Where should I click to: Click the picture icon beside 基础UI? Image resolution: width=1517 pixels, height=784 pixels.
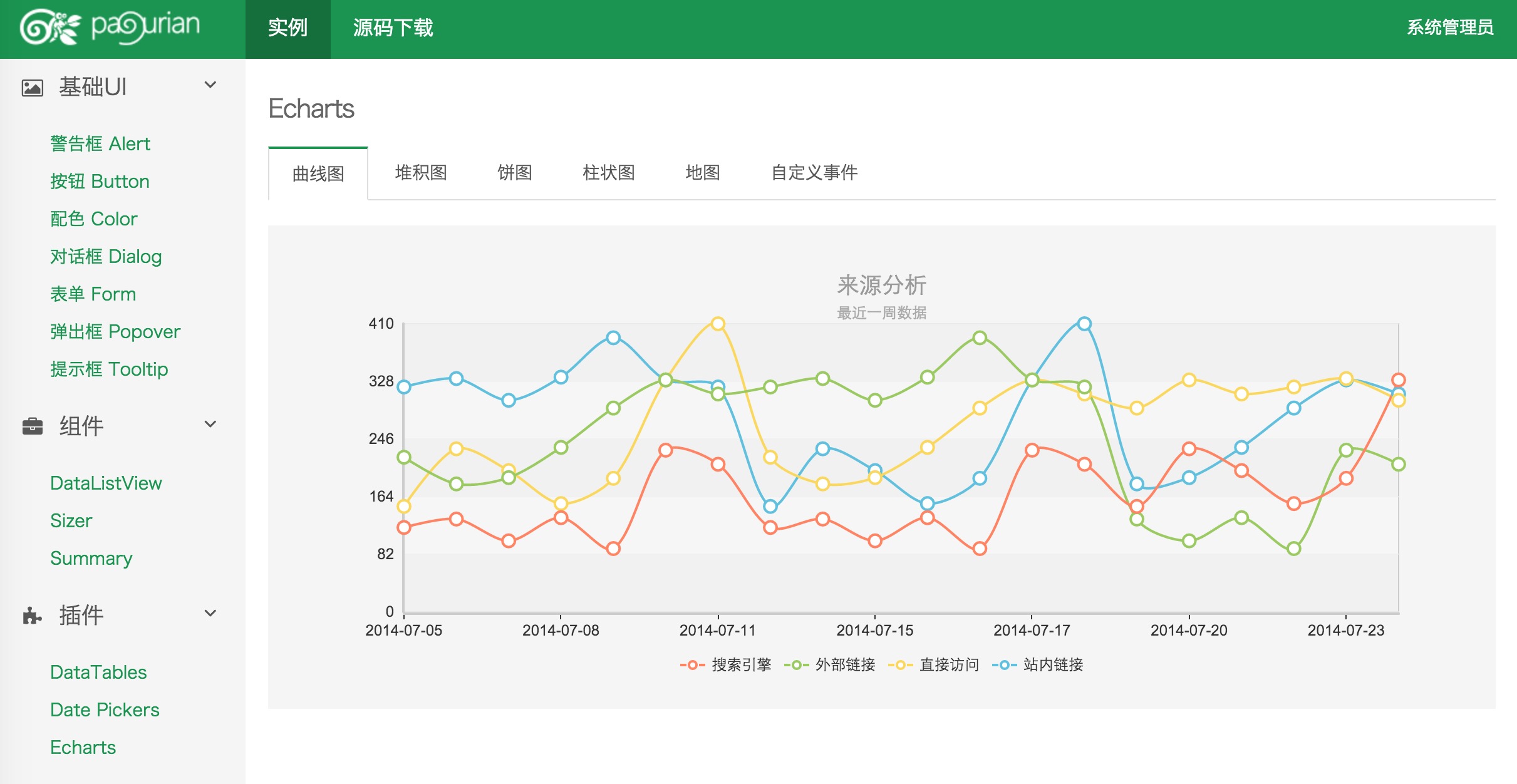pos(33,88)
